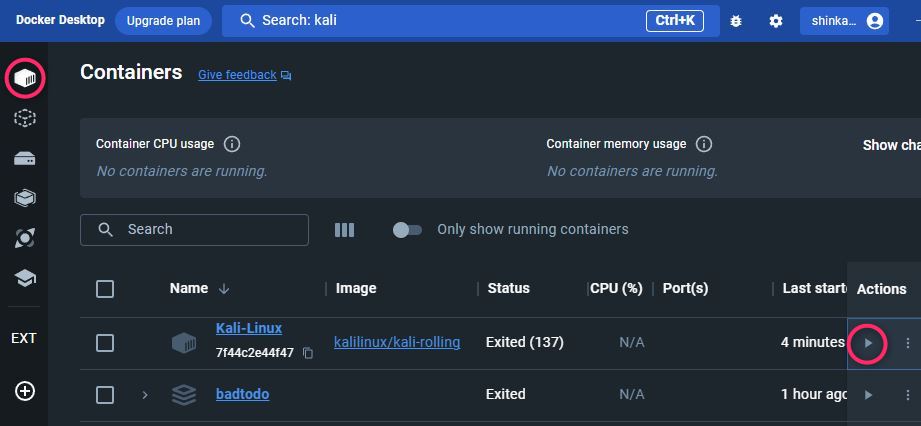Screen dimensions: 921x426
Task: Open the Images view in sidebar
Action: coord(25,118)
